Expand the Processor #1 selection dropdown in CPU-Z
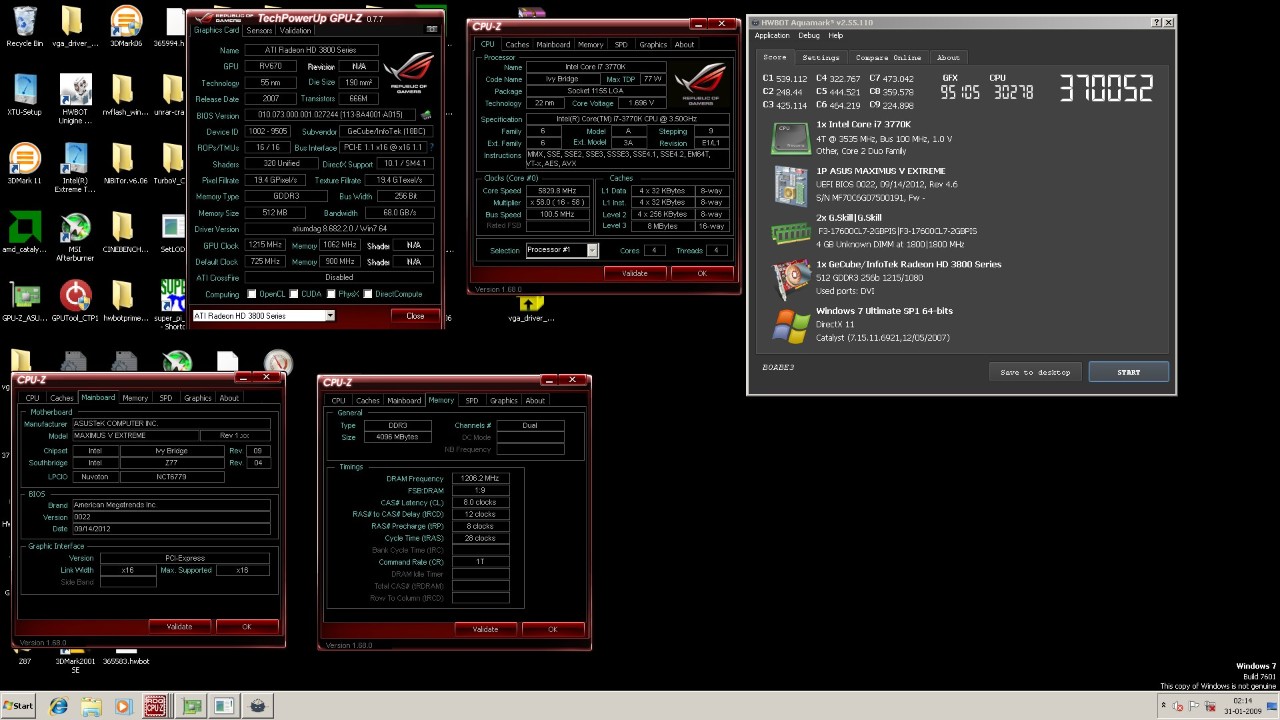The height and width of the screenshot is (720, 1280). (x=592, y=250)
